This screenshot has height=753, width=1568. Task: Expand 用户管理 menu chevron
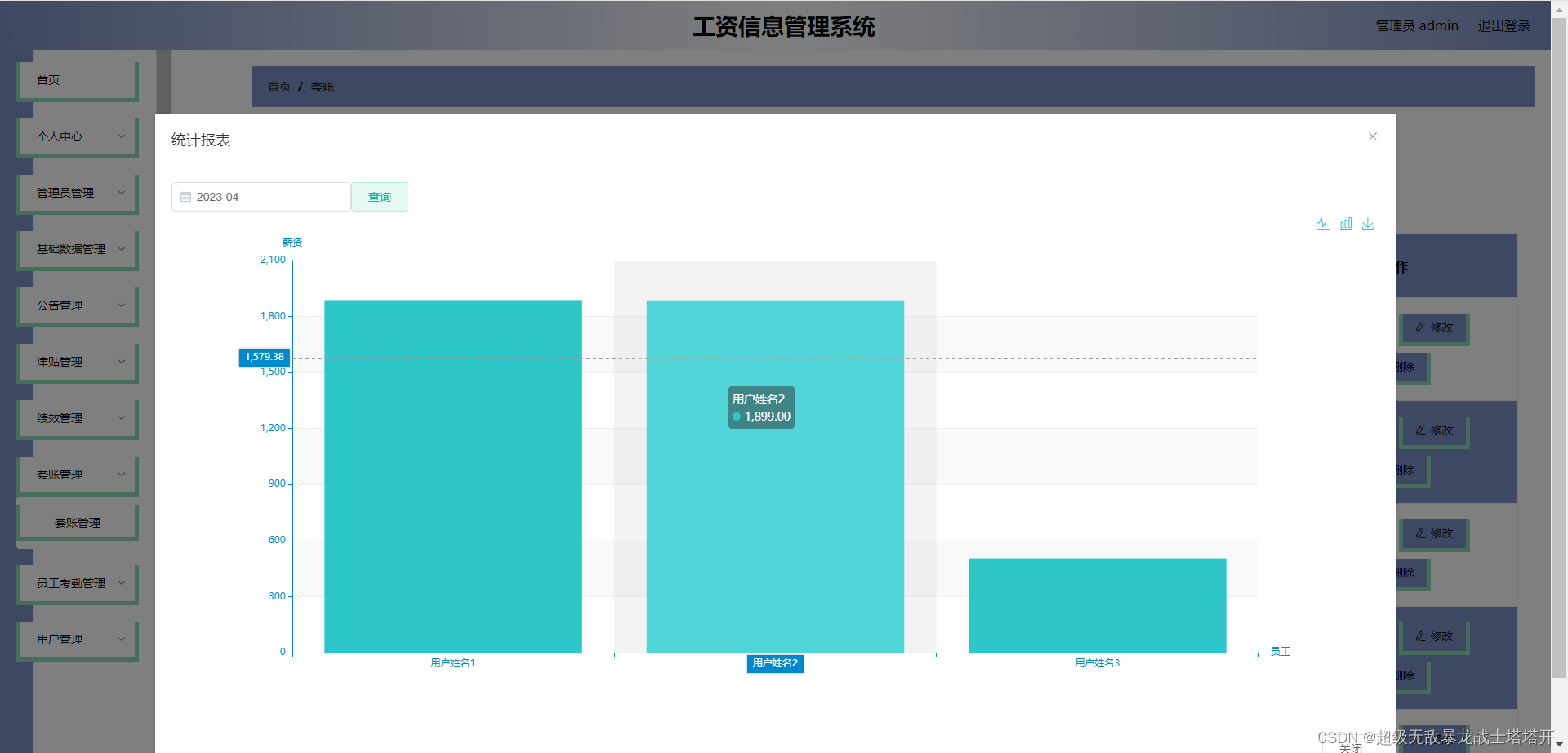(x=122, y=639)
